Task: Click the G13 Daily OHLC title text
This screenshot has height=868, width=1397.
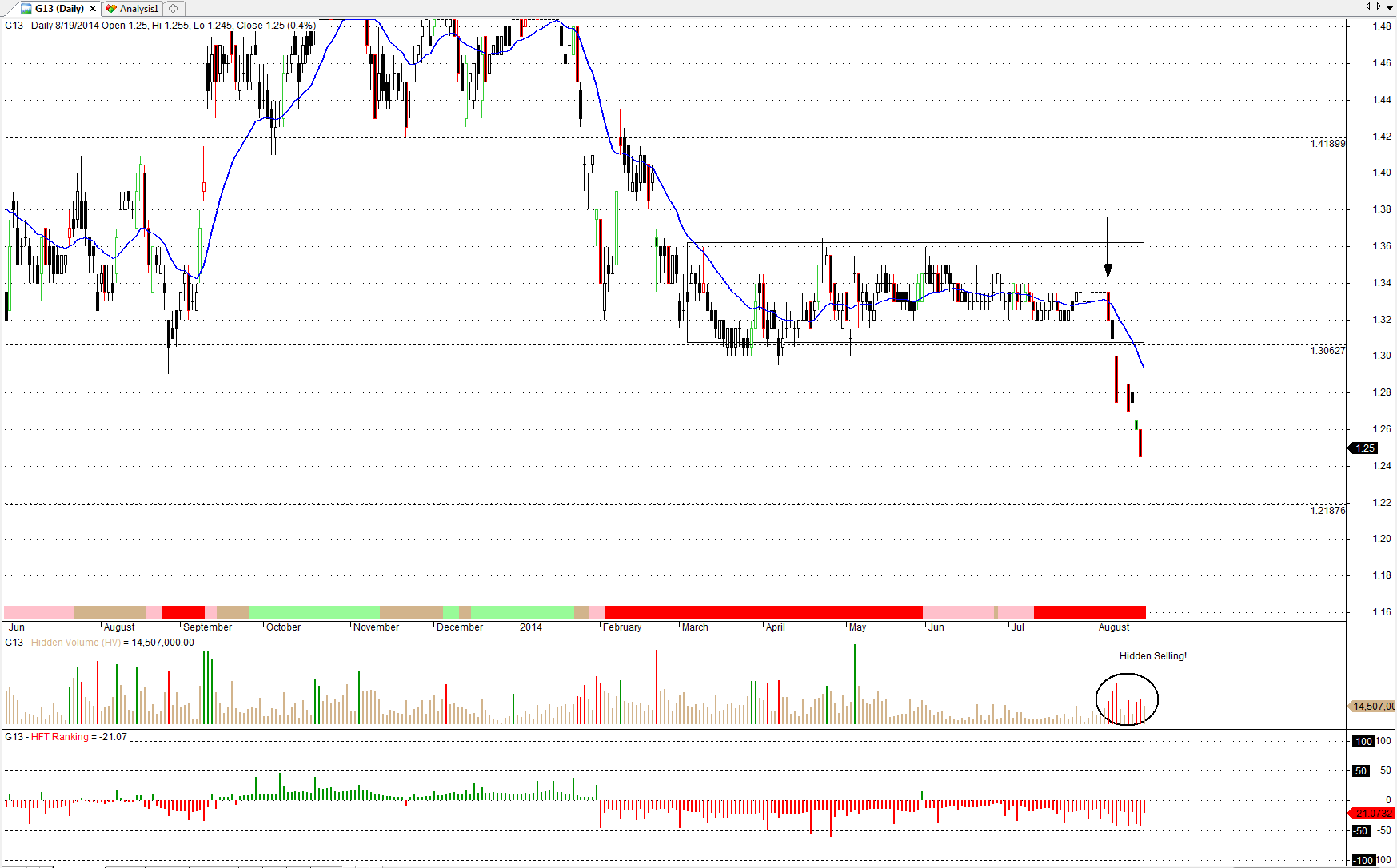Action: (x=160, y=26)
